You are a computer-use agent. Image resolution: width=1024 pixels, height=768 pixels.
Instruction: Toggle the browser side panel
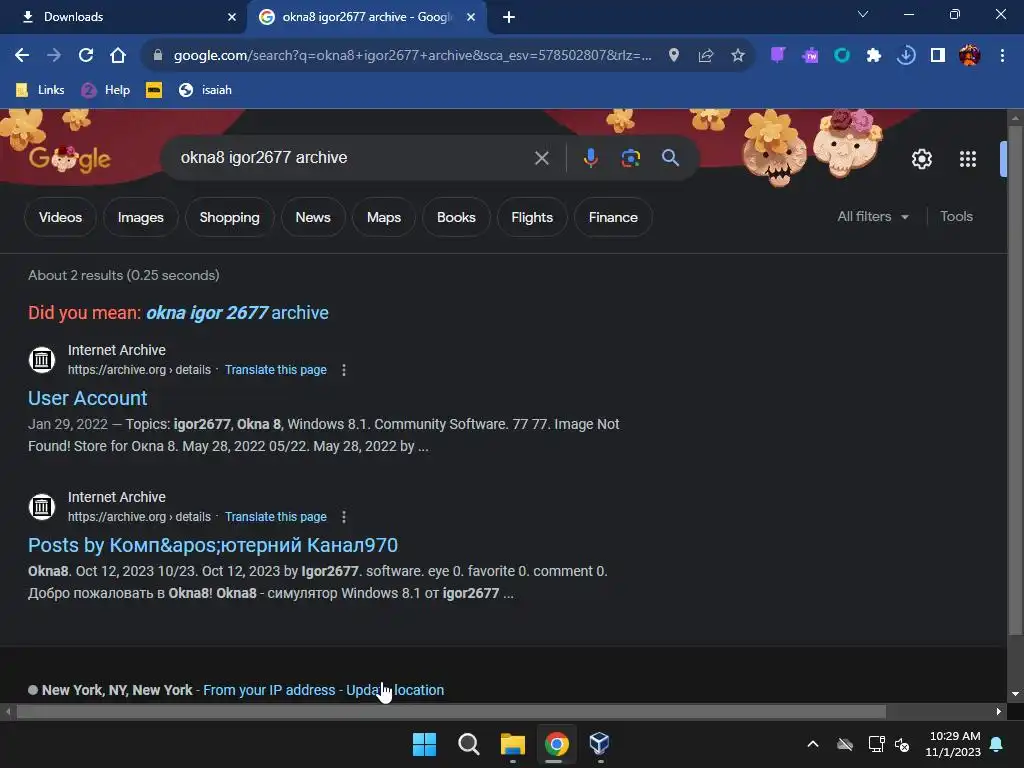938,56
